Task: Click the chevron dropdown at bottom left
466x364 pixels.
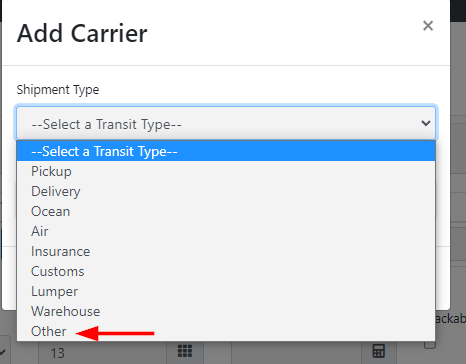Action: tap(4, 352)
